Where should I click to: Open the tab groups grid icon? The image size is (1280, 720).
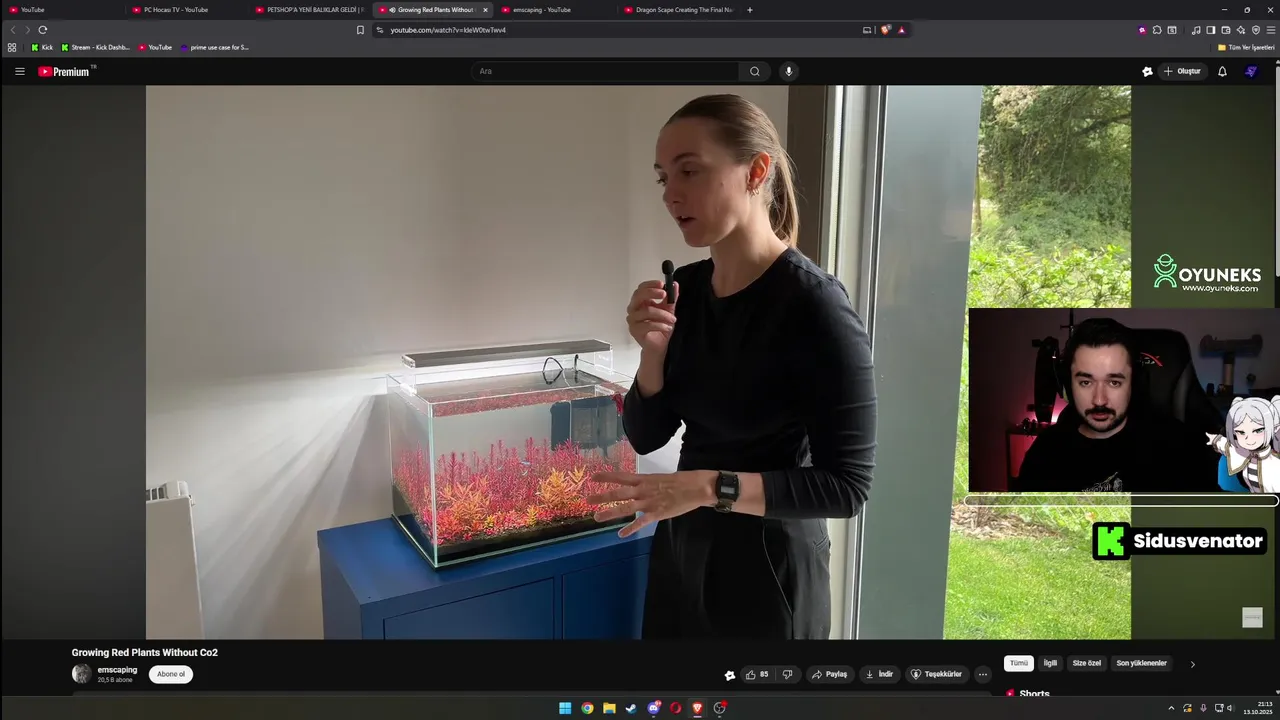pyautogui.click(x=12, y=47)
